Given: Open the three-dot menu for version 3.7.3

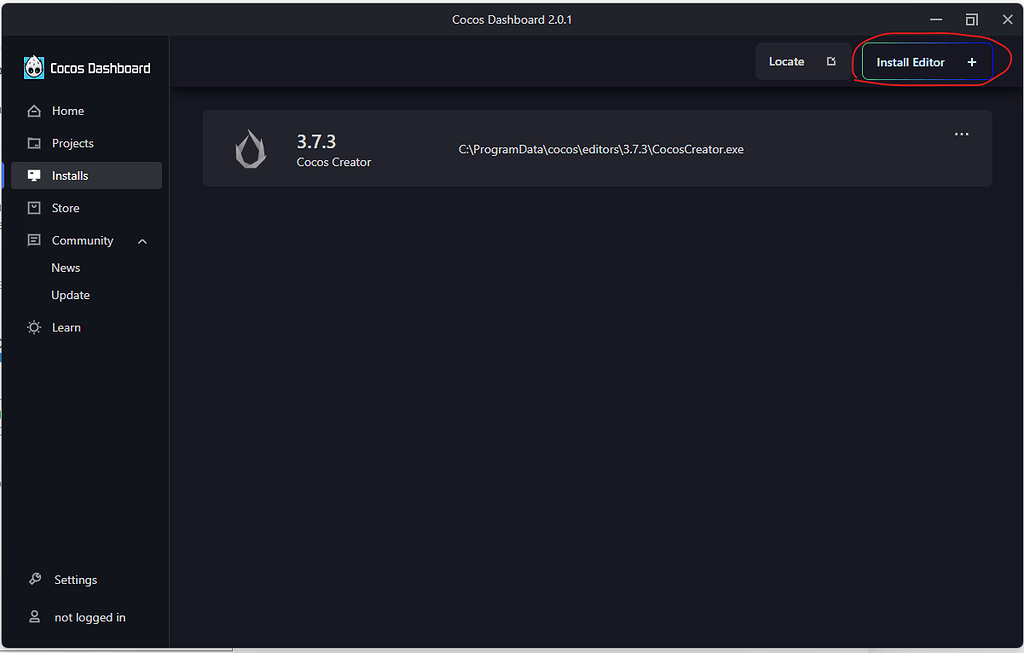Looking at the screenshot, I should (x=961, y=133).
